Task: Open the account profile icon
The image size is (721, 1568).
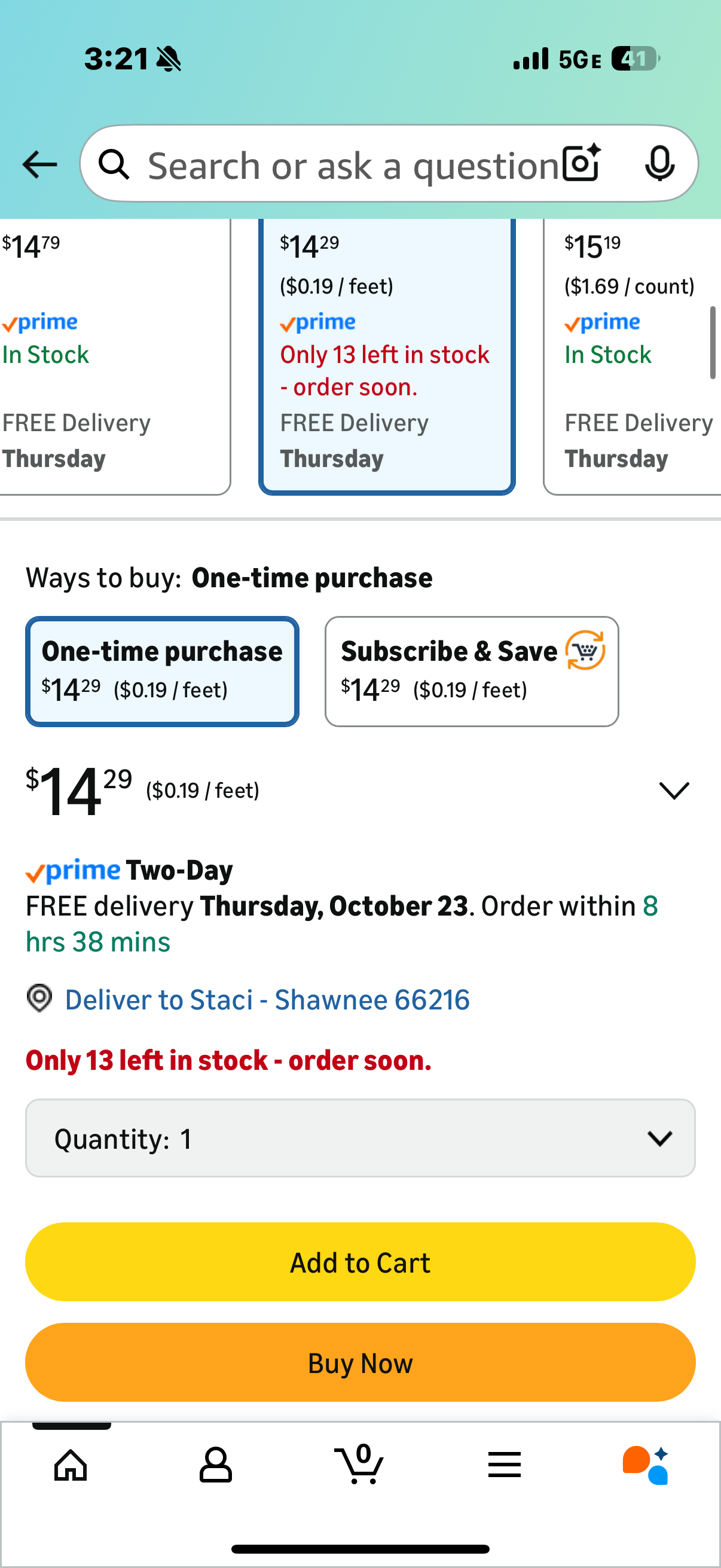Action: tap(215, 1465)
